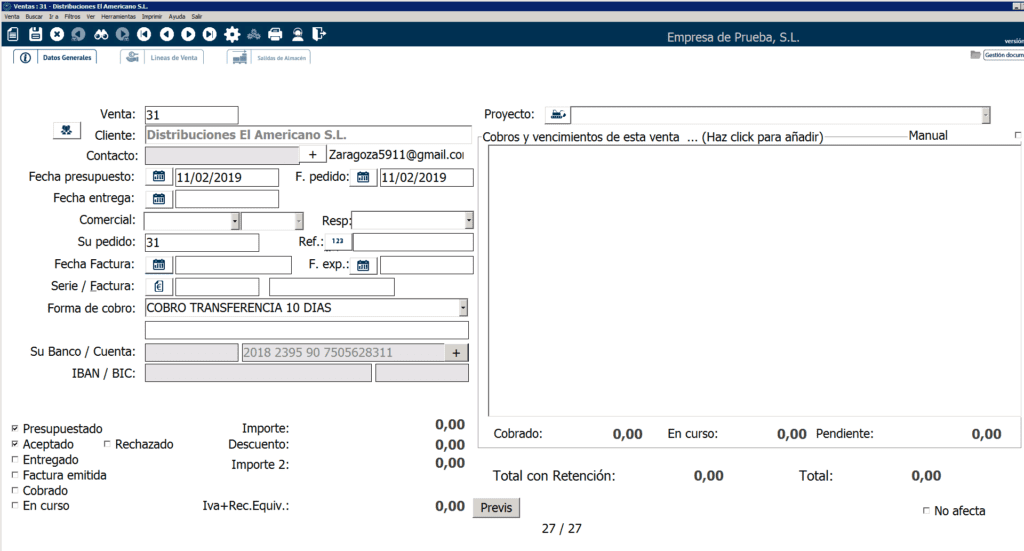Open settings with the gear icon
The image size is (1024, 551).
[232, 34]
